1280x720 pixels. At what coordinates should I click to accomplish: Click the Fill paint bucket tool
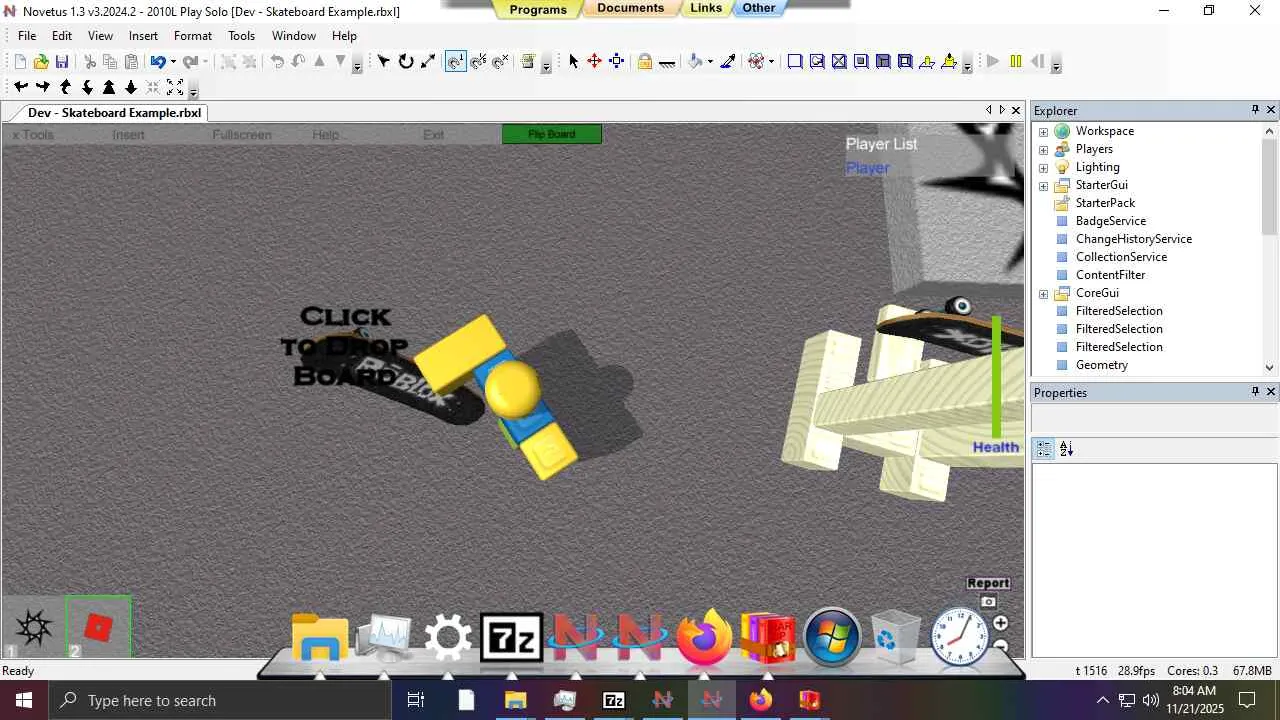pyautogui.click(x=696, y=62)
